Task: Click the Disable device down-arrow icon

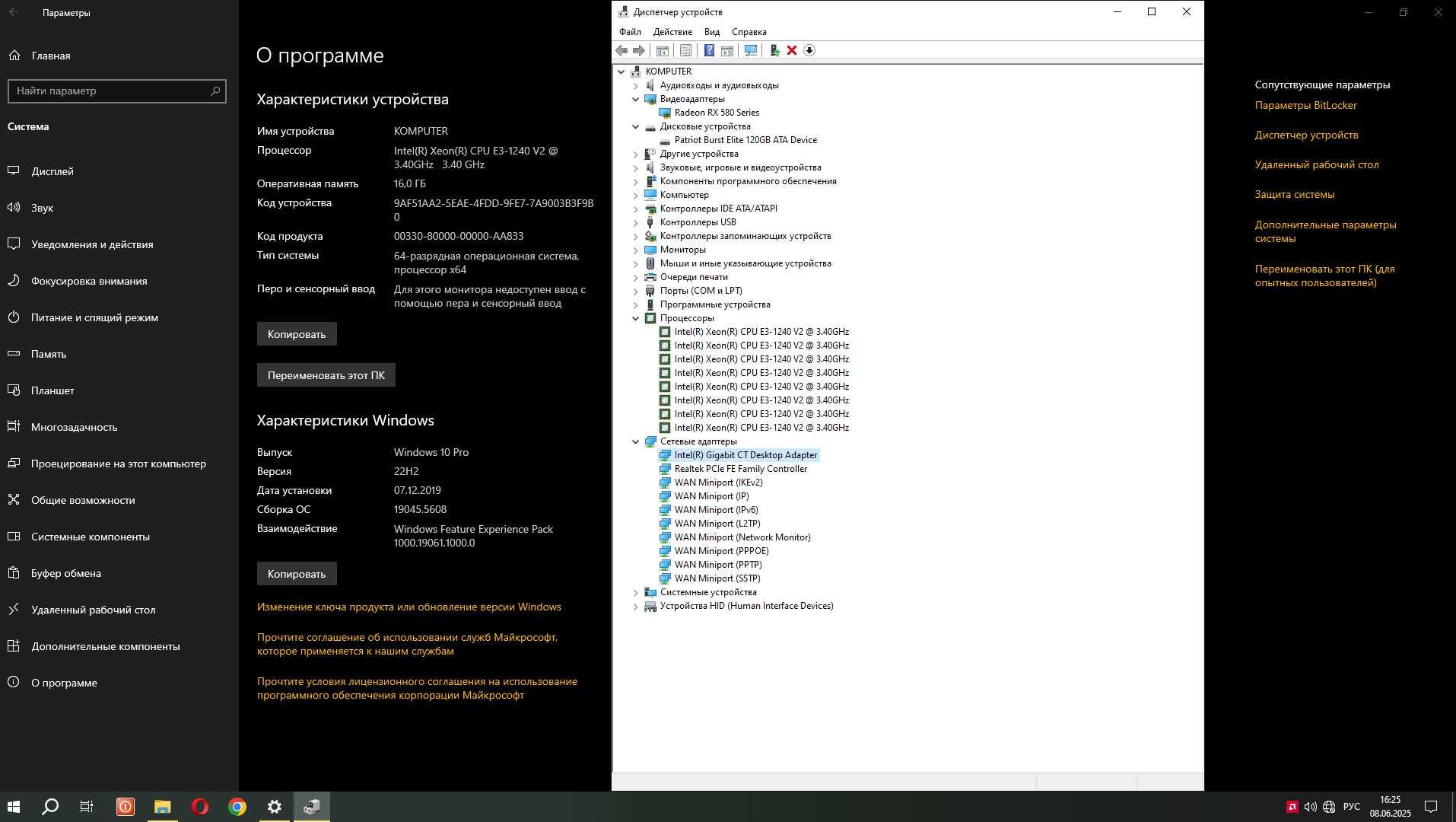Action: click(809, 50)
